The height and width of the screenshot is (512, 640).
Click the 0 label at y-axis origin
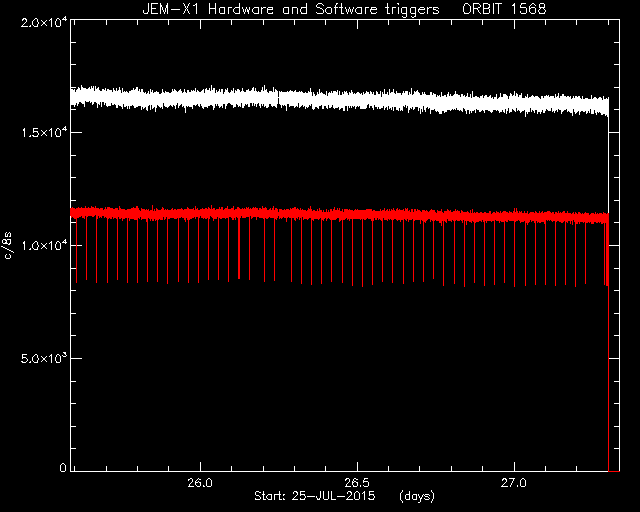click(x=63, y=467)
